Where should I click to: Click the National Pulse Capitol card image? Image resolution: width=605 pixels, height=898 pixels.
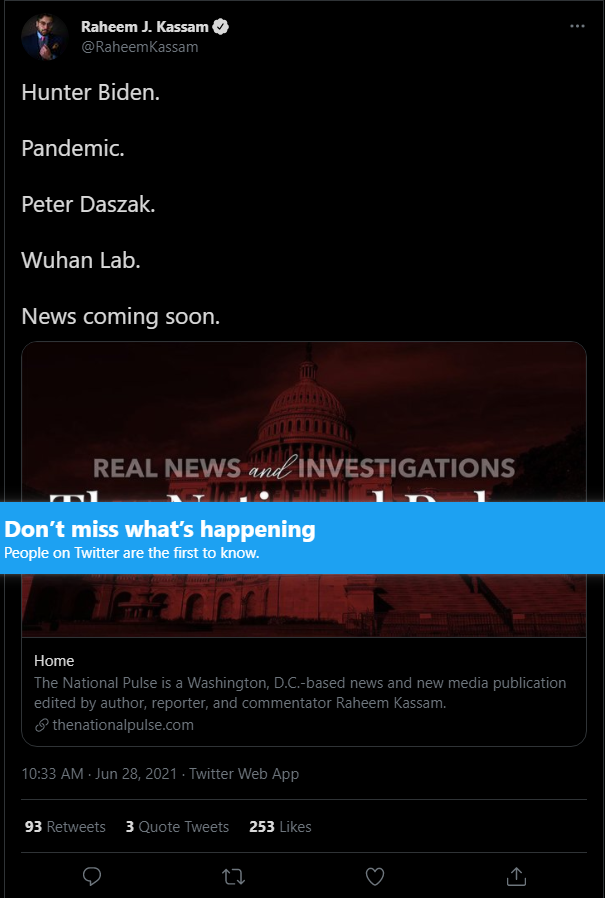(x=304, y=422)
